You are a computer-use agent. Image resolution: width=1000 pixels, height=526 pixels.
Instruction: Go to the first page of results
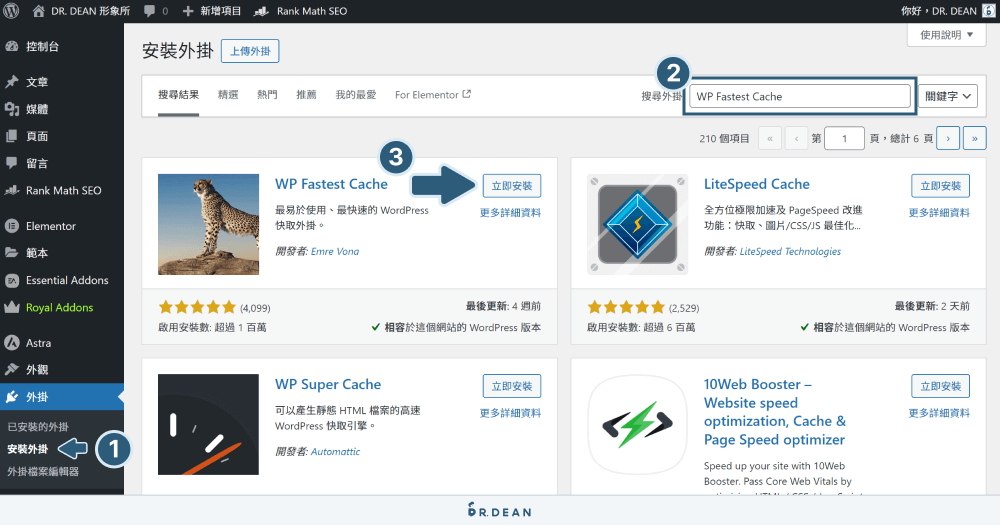click(770, 138)
